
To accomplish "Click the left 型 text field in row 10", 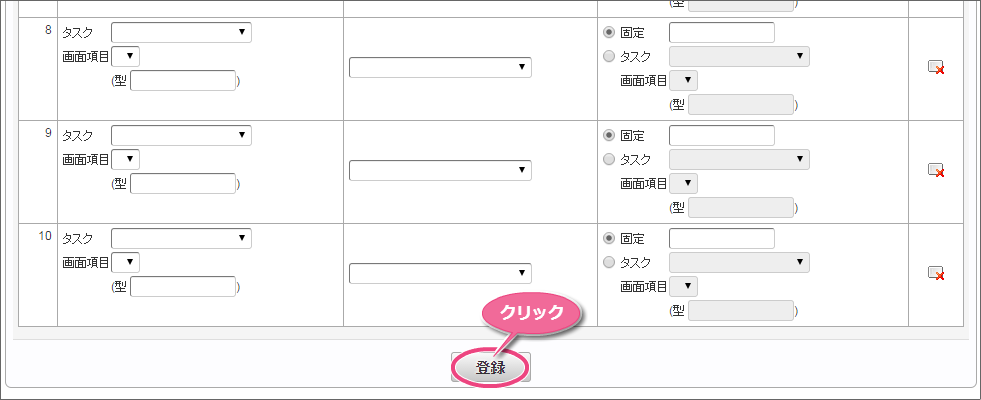I will point(183,287).
